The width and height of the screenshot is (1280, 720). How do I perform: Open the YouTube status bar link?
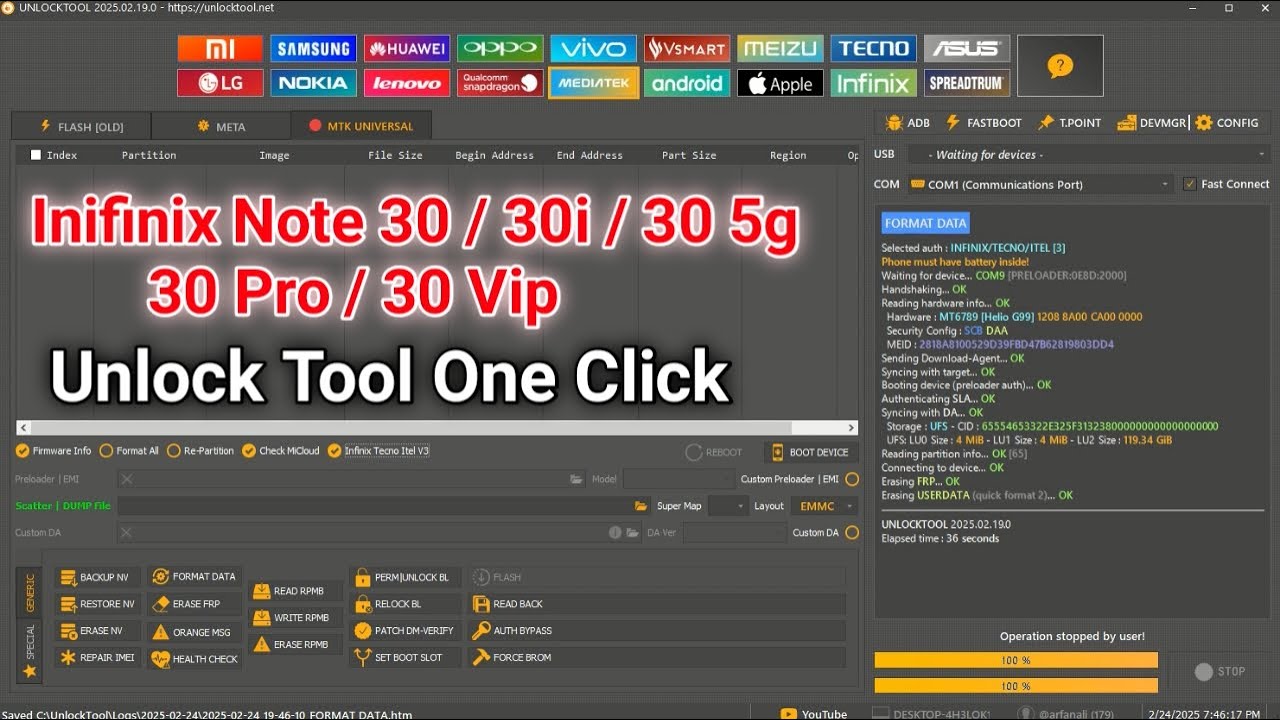(x=814, y=714)
